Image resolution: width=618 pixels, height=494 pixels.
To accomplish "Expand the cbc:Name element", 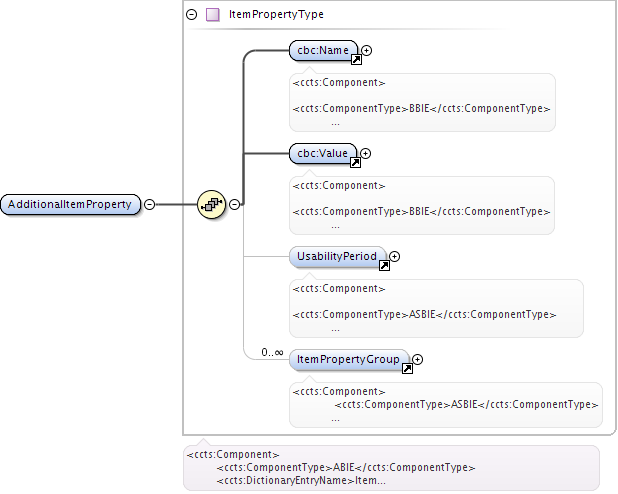I will tap(367, 50).
